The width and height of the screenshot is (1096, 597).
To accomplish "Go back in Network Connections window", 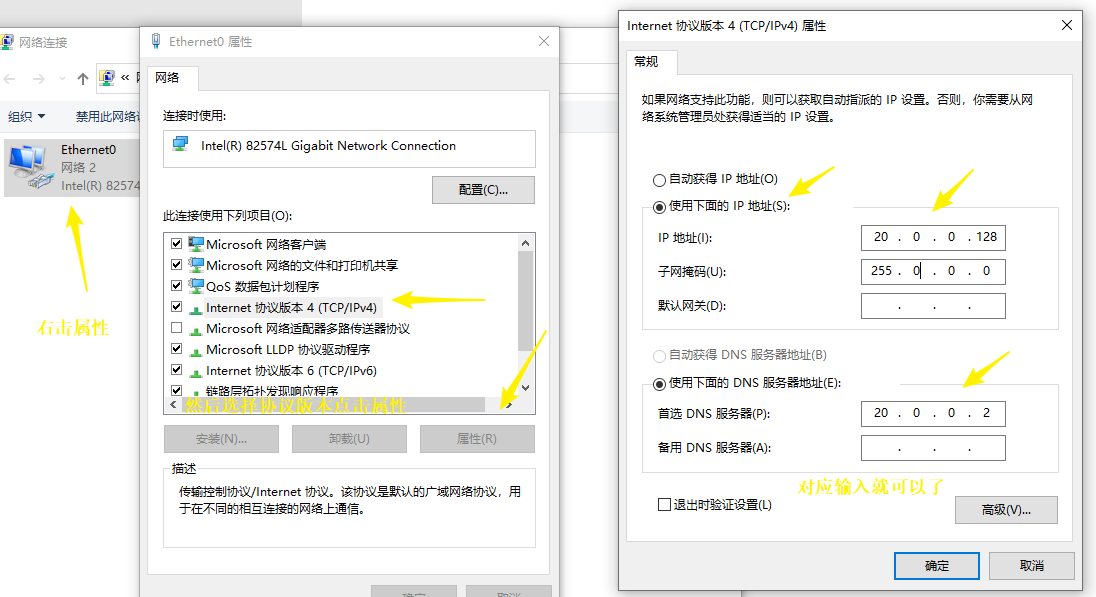I will tap(10, 79).
